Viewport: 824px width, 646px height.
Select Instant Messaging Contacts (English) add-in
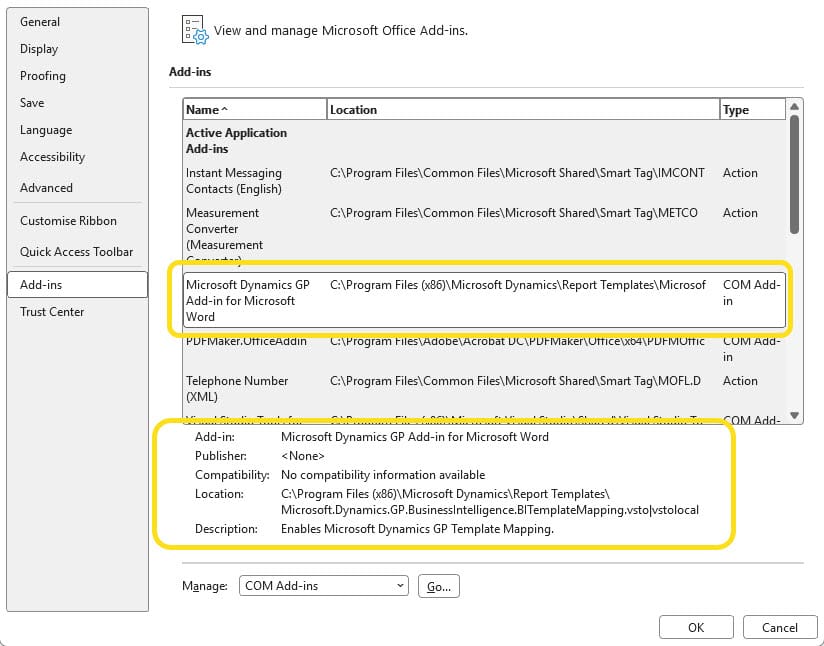tap(484, 180)
